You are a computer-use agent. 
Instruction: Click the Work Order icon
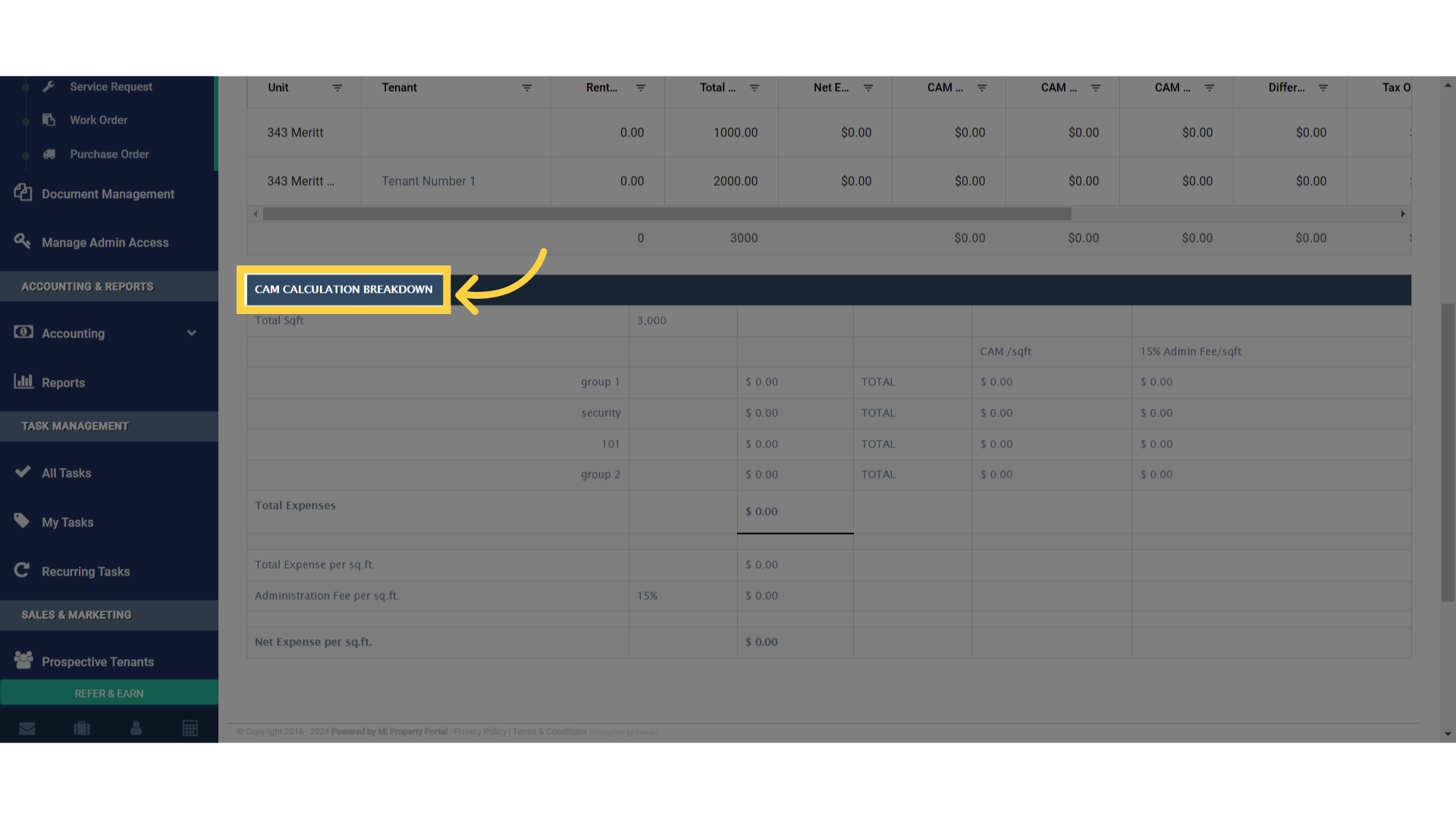click(49, 120)
